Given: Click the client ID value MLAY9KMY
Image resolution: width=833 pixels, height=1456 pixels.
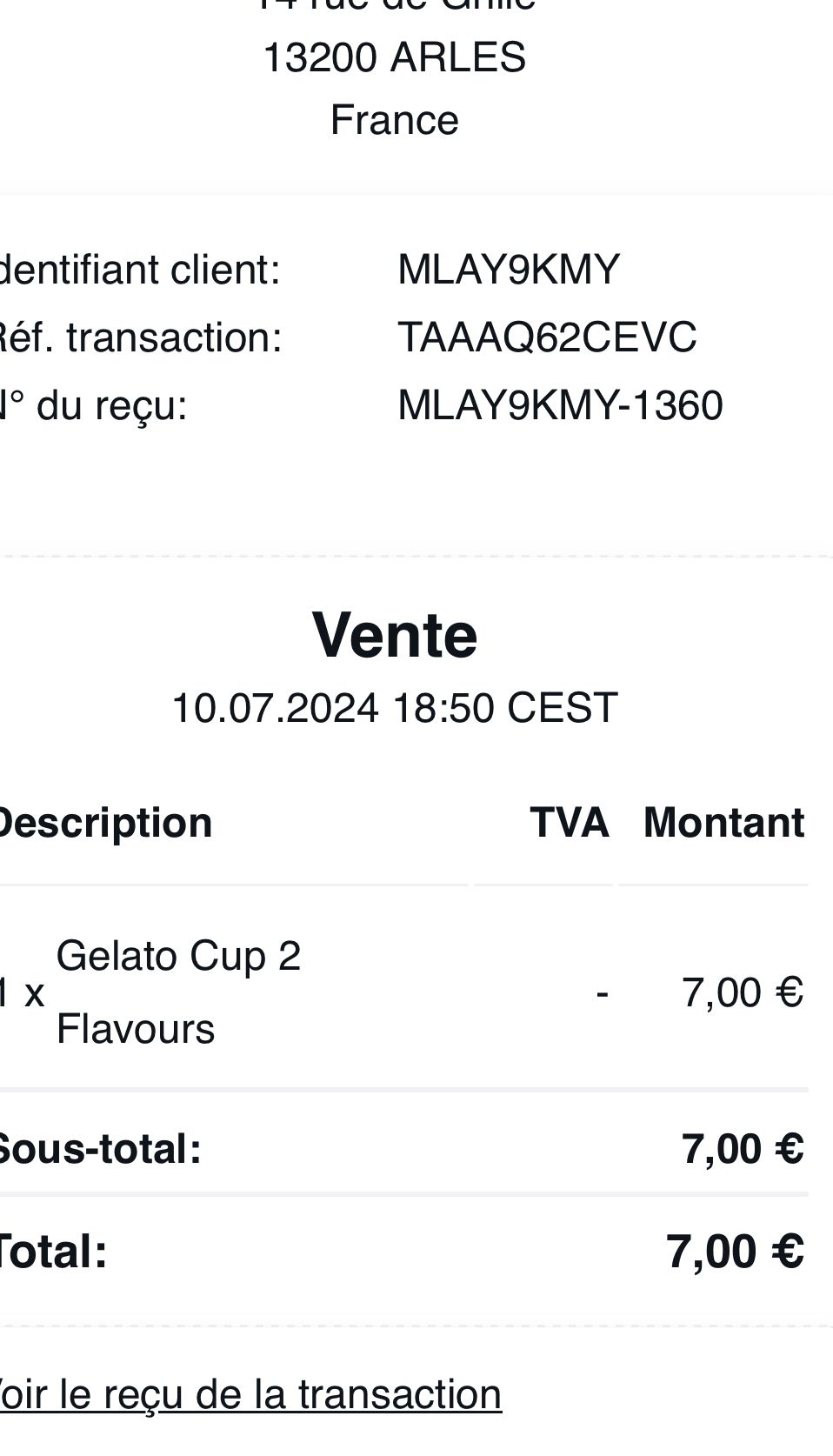Looking at the screenshot, I should pyautogui.click(x=508, y=270).
